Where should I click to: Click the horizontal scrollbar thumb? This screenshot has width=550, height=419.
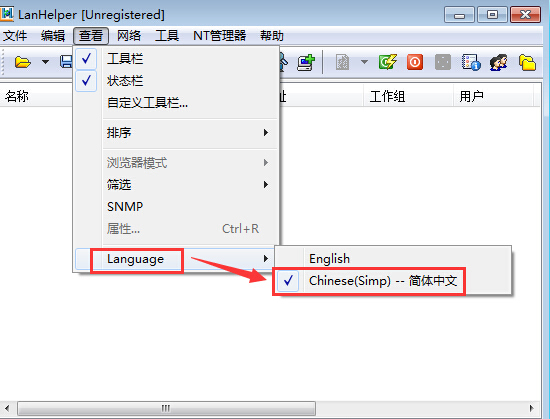pyautogui.click(x=166, y=408)
